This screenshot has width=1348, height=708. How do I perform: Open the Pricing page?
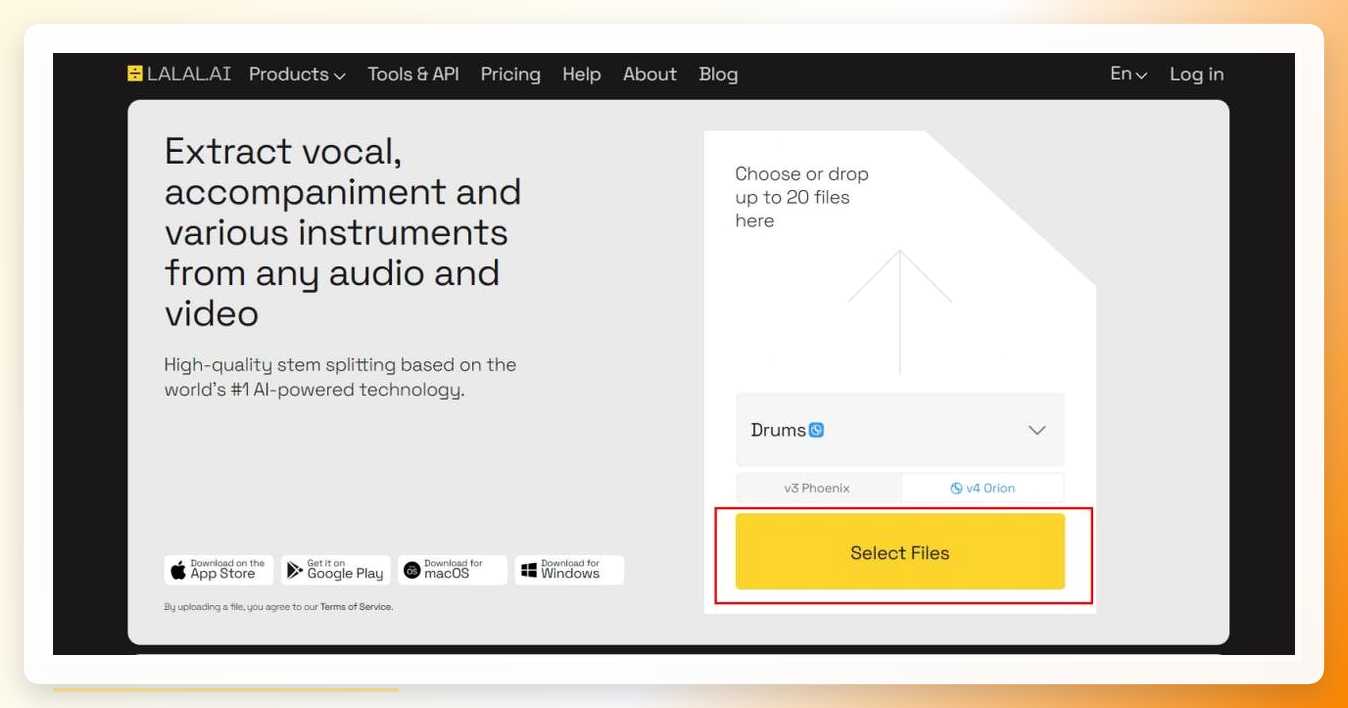pos(510,74)
